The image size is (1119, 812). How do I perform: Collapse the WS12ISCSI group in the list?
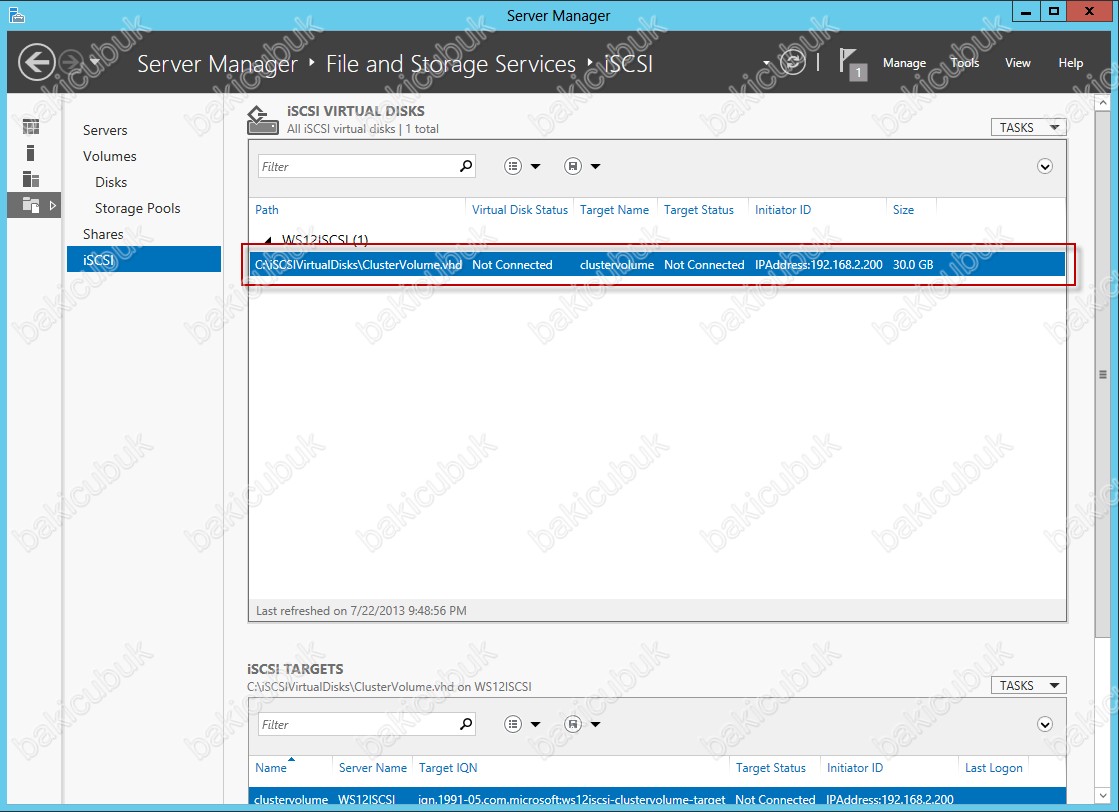coord(266,240)
